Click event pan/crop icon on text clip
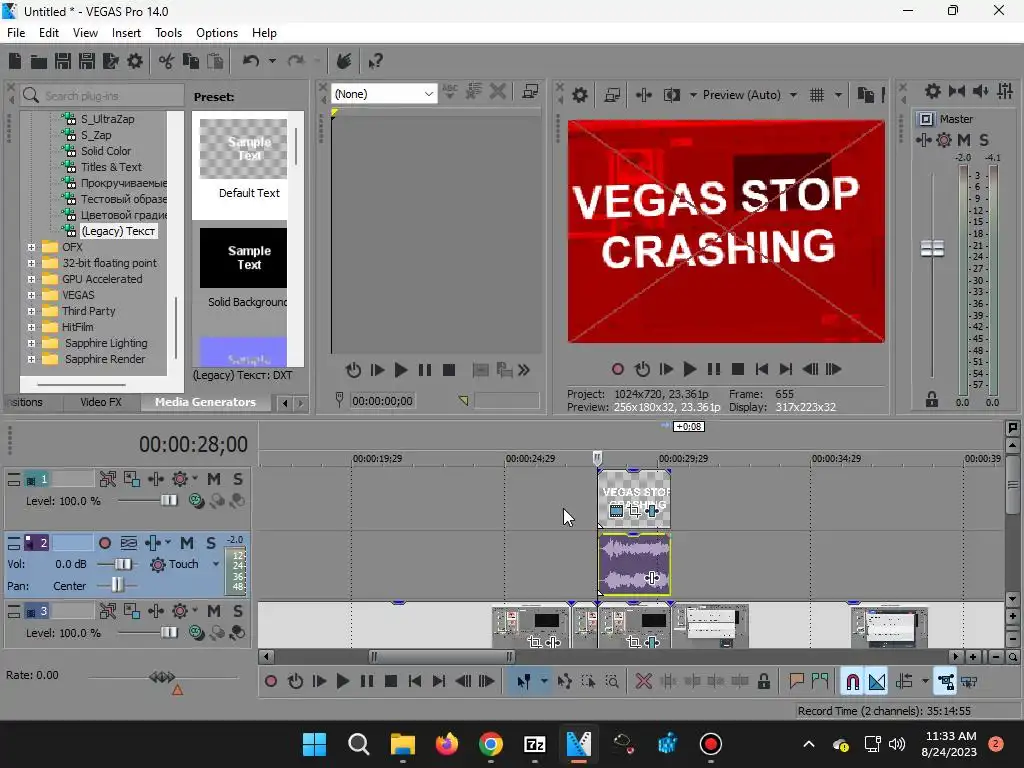 633,511
